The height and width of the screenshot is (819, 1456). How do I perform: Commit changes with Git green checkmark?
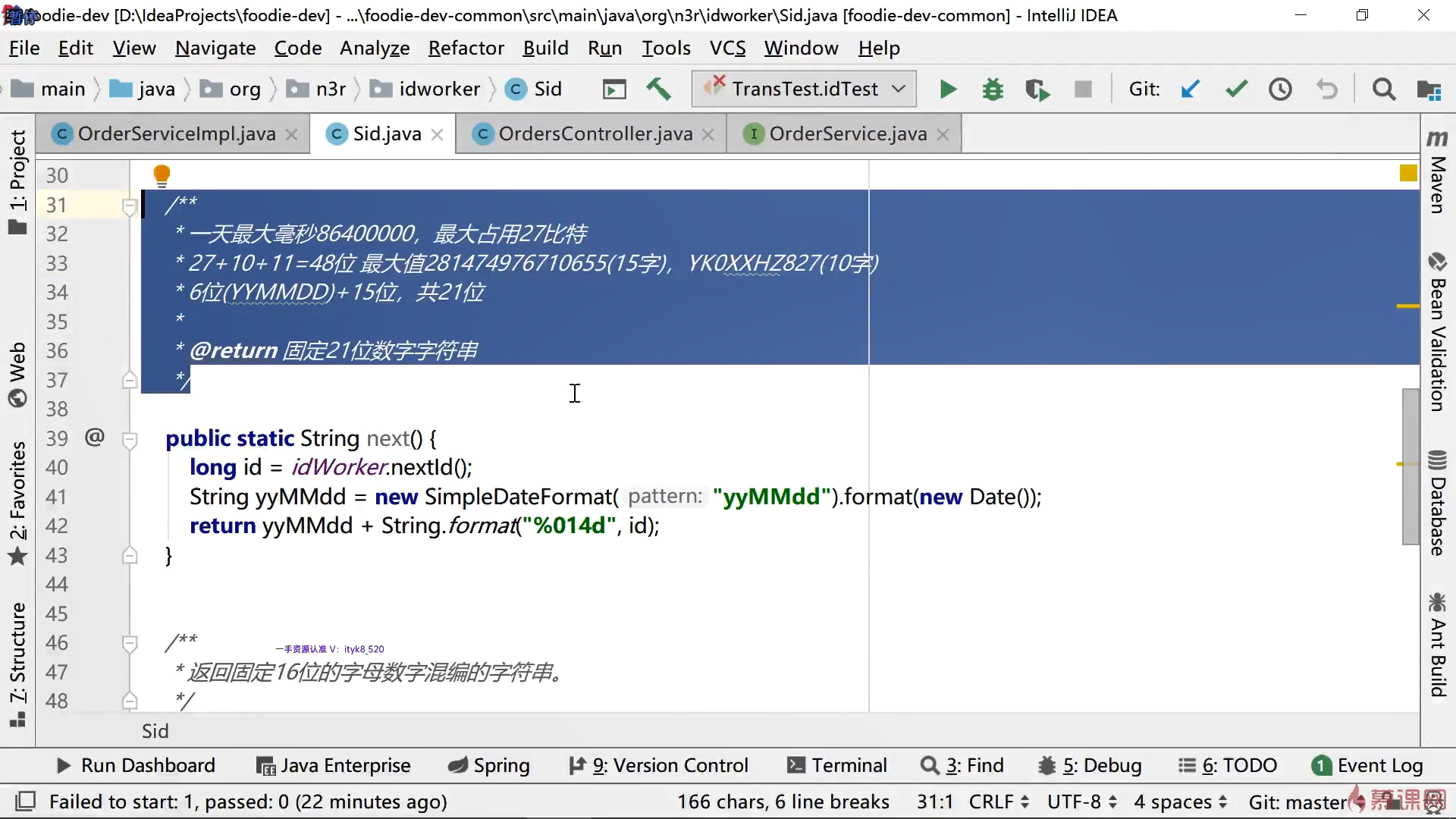tap(1236, 89)
